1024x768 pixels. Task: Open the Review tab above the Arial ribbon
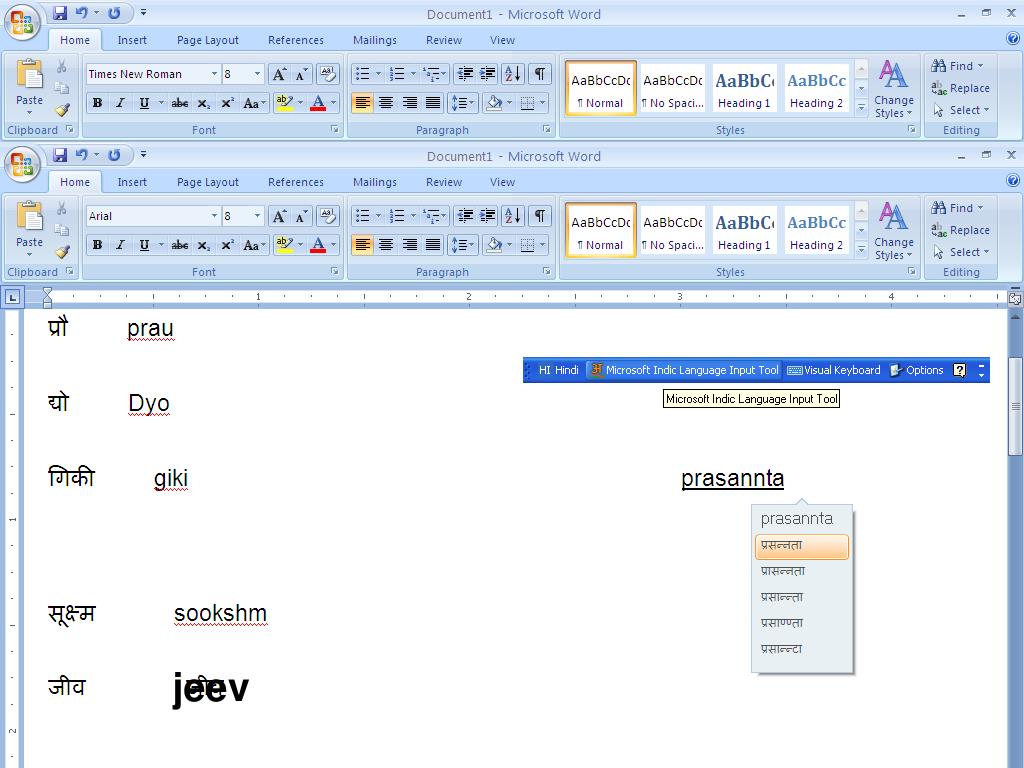tap(444, 182)
